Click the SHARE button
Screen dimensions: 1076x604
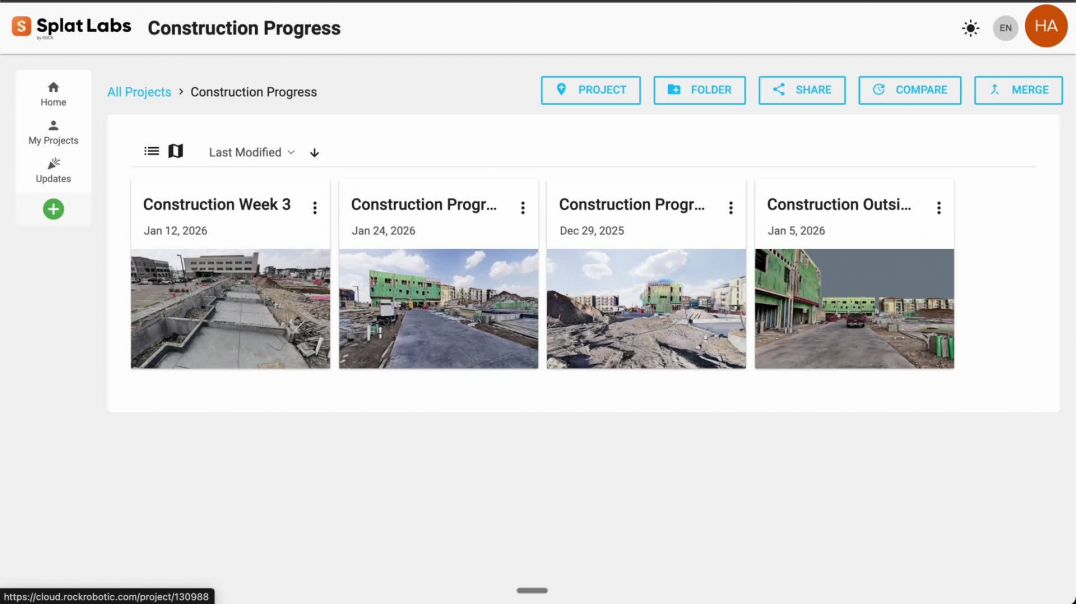[x=801, y=90]
